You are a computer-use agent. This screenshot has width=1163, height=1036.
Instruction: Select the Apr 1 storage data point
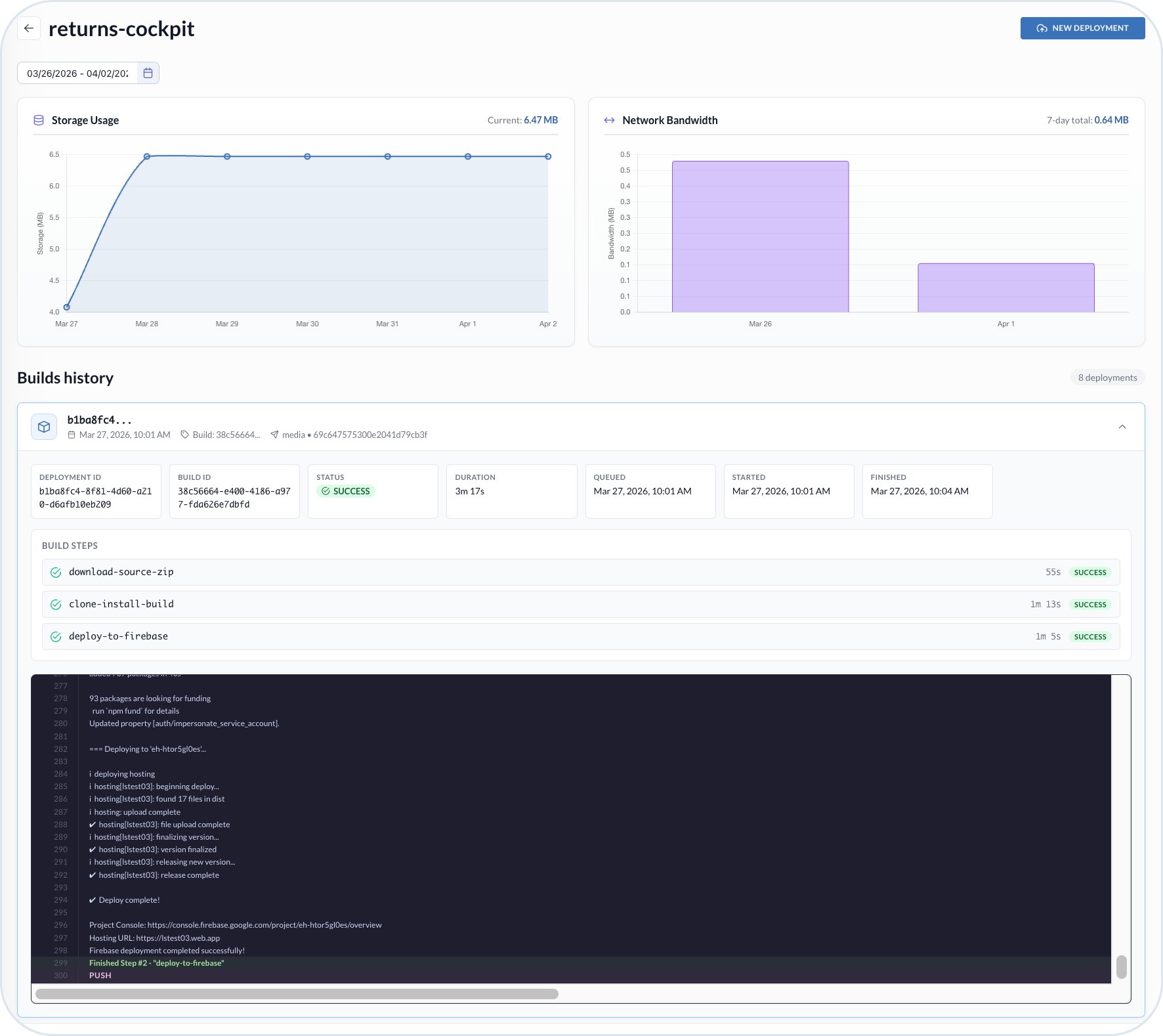click(x=468, y=156)
